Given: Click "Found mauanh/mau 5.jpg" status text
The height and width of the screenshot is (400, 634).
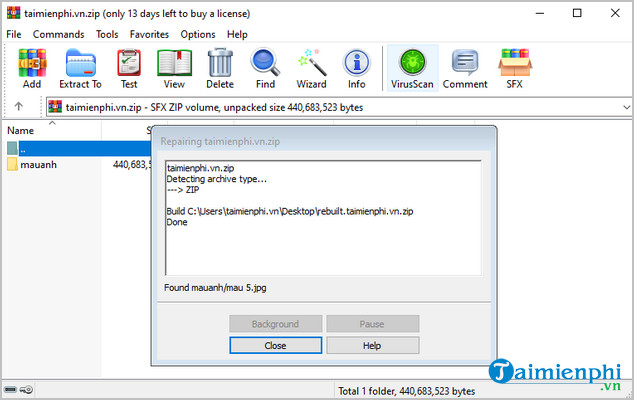Looking at the screenshot, I should [215, 288].
